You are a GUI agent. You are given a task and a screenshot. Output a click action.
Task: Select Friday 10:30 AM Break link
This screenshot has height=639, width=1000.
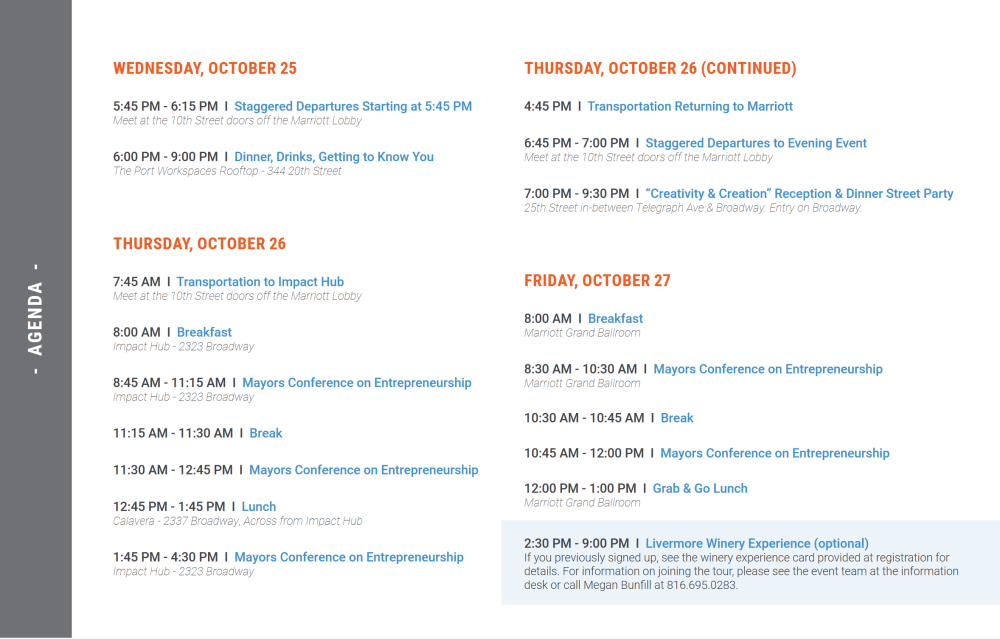click(677, 418)
